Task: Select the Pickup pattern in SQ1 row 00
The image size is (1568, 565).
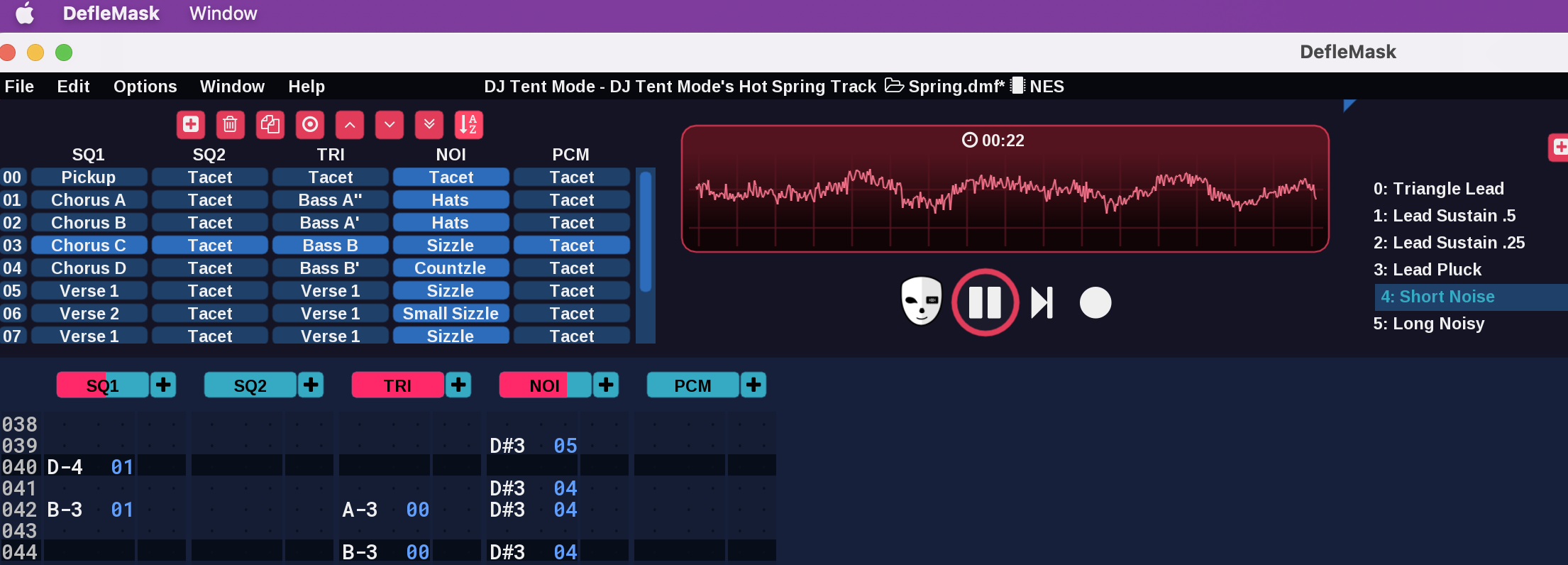Action: pyautogui.click(x=89, y=177)
